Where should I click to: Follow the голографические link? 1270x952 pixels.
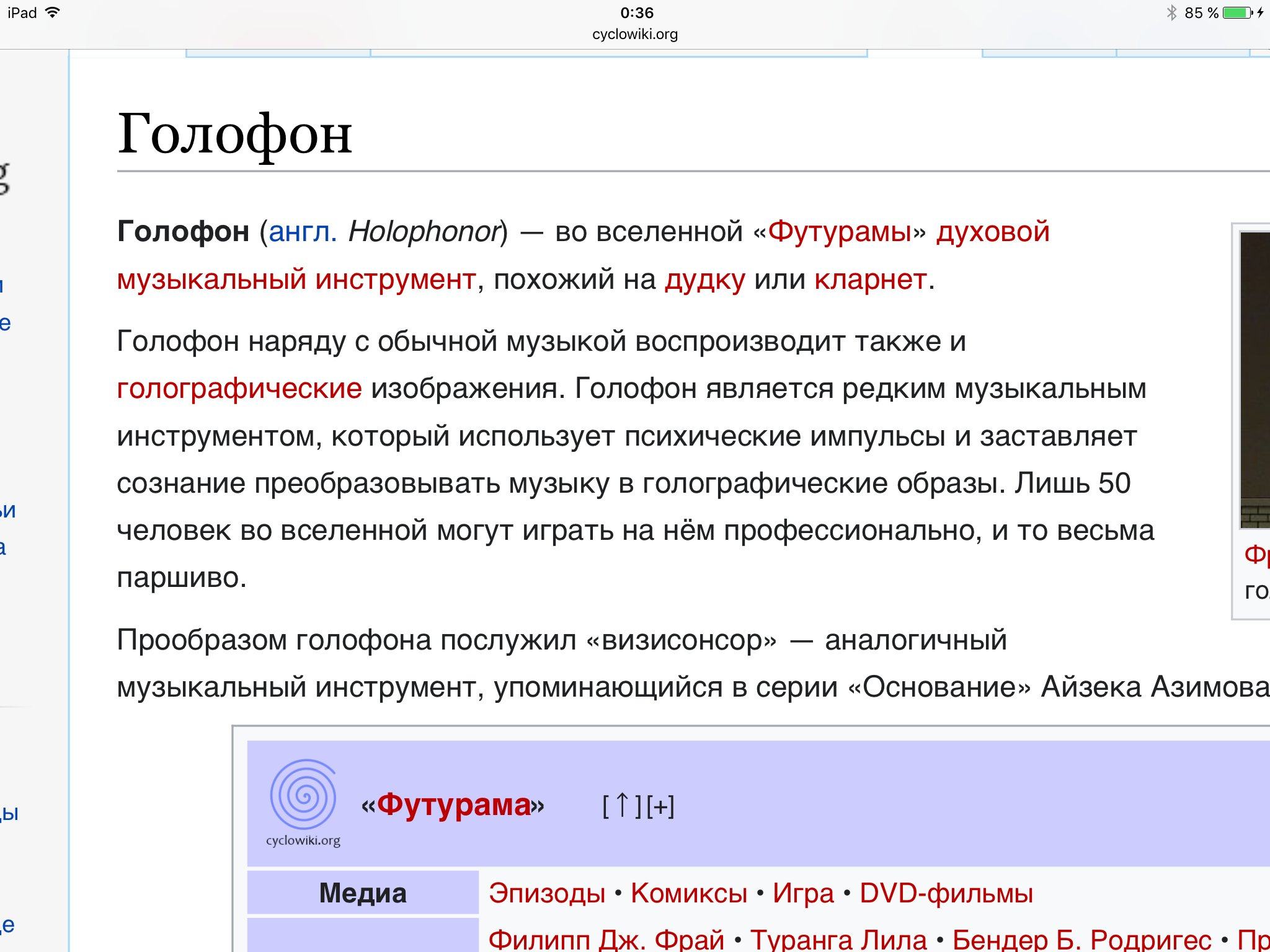pyautogui.click(x=239, y=389)
